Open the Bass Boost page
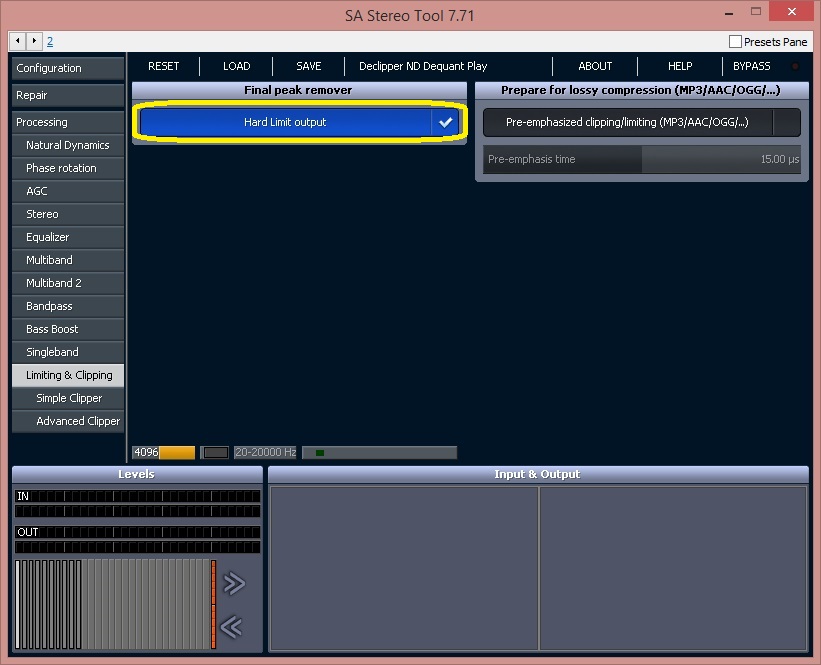This screenshot has width=821, height=665. (68, 329)
